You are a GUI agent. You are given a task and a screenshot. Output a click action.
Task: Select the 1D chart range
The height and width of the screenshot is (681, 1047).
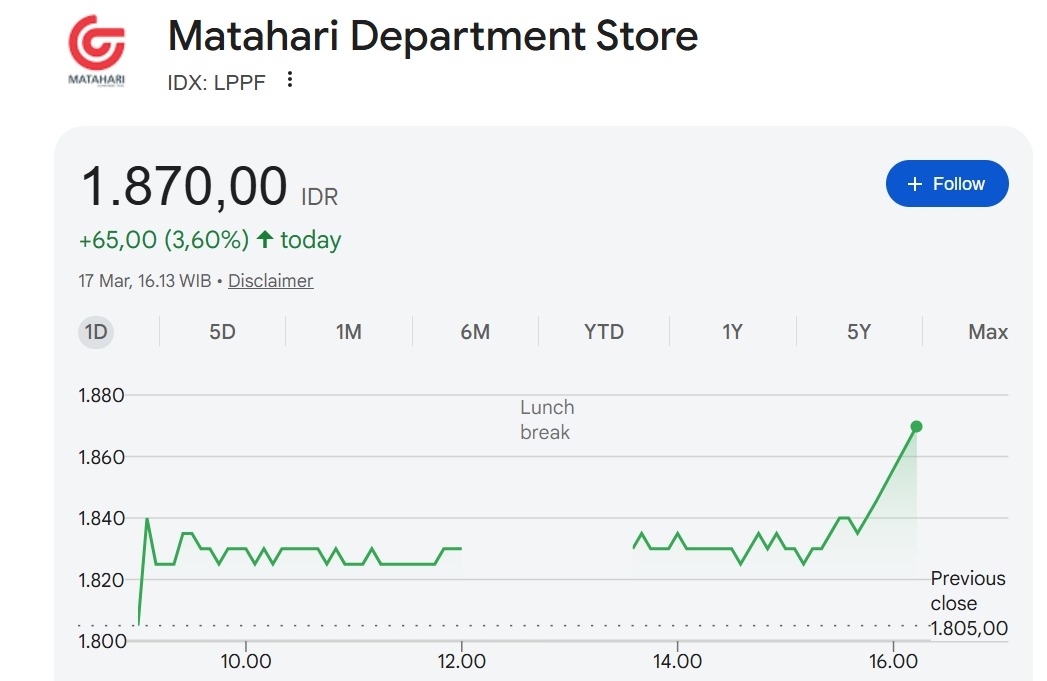[96, 332]
